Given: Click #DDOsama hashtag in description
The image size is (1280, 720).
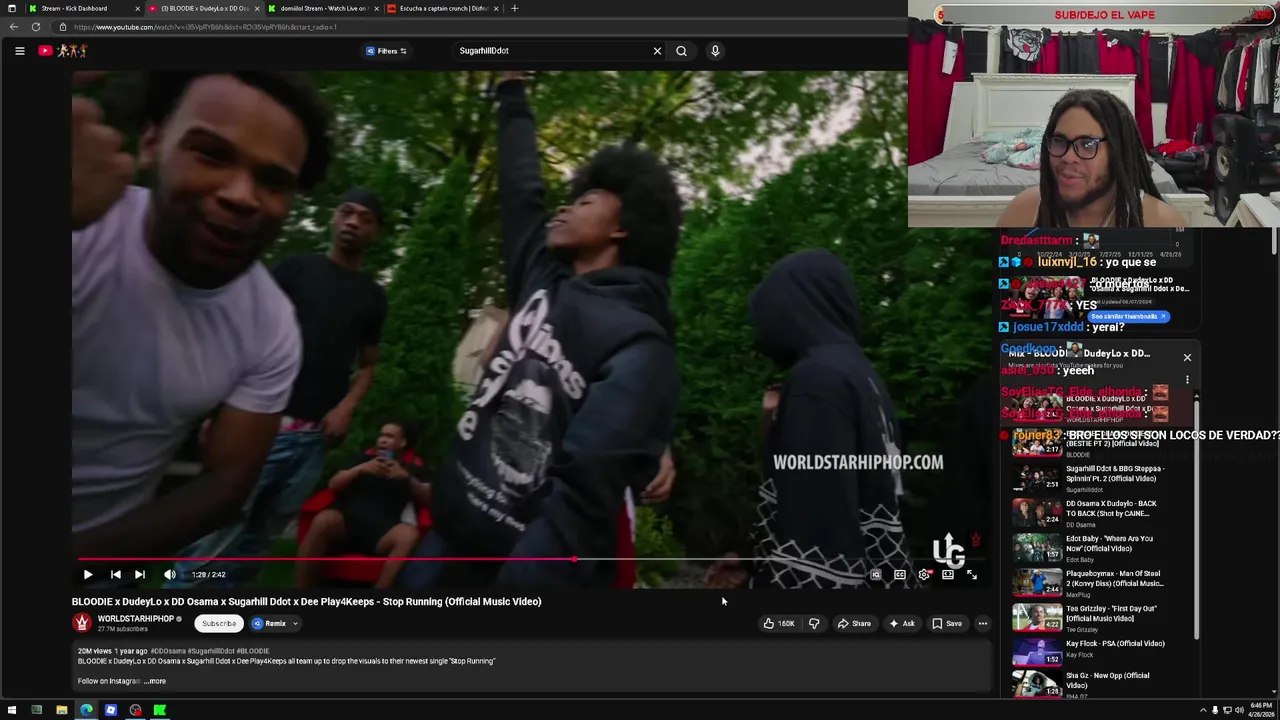Looking at the screenshot, I should coord(166,651).
